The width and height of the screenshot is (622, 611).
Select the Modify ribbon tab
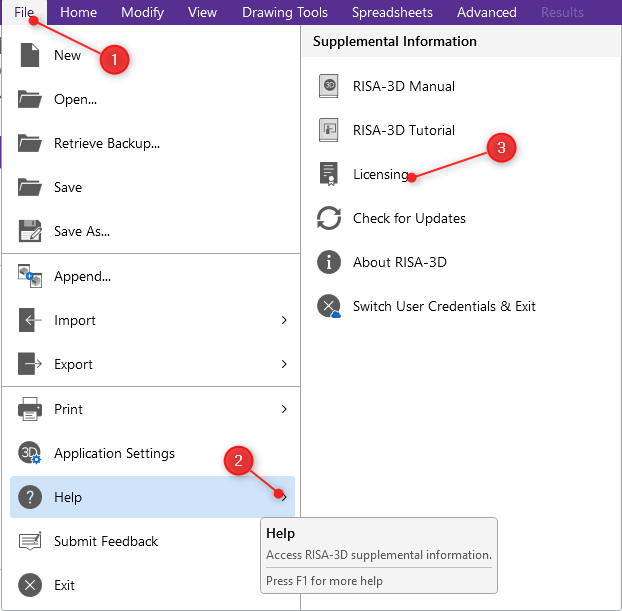[142, 13]
